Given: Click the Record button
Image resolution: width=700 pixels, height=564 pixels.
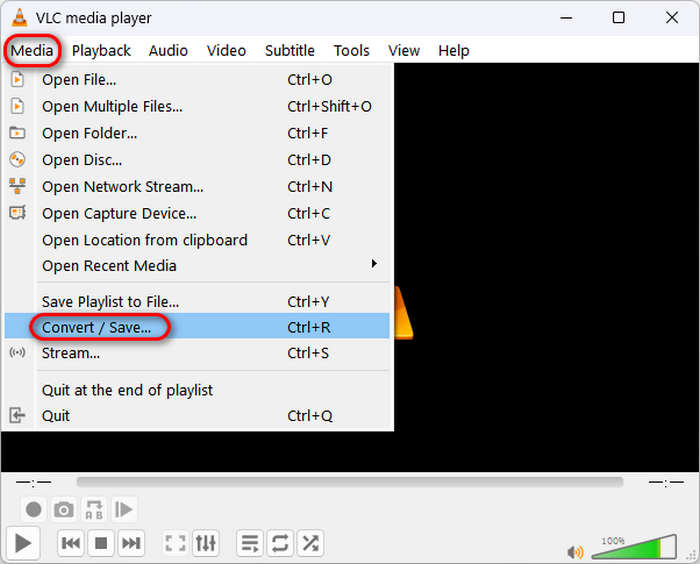Looking at the screenshot, I should [33, 509].
